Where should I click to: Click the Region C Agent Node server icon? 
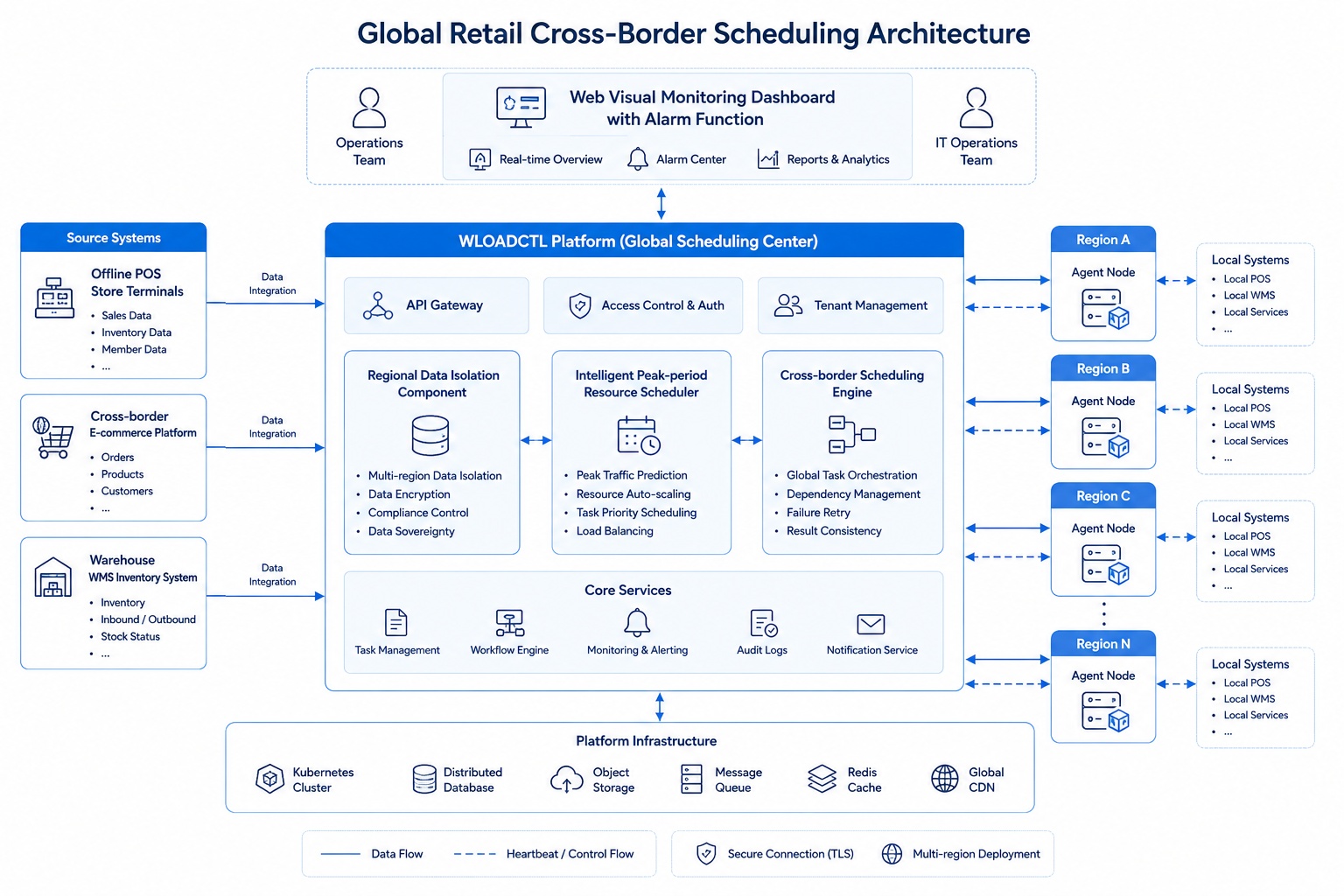pos(1105,564)
